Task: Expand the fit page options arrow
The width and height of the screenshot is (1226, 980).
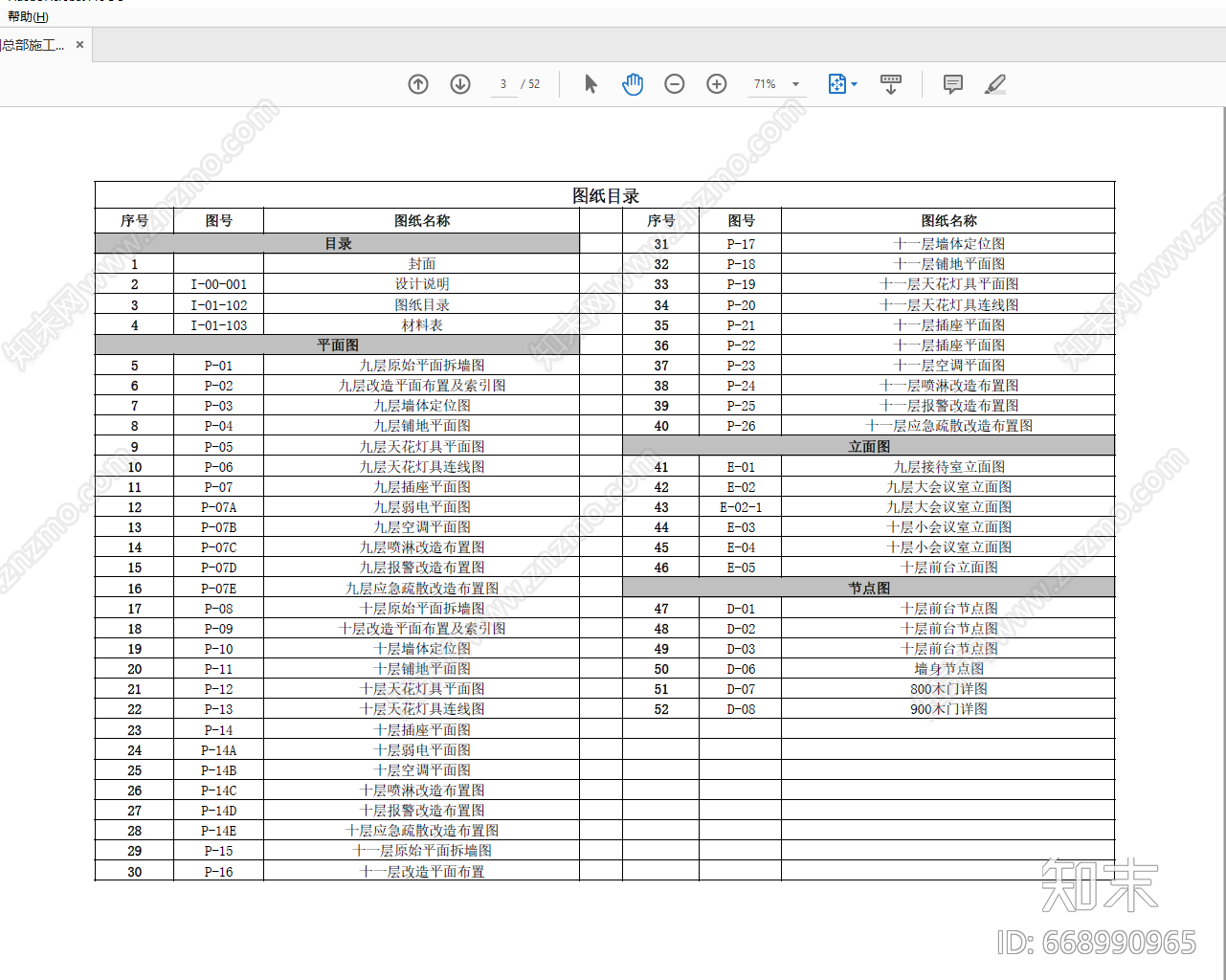Action: [855, 84]
